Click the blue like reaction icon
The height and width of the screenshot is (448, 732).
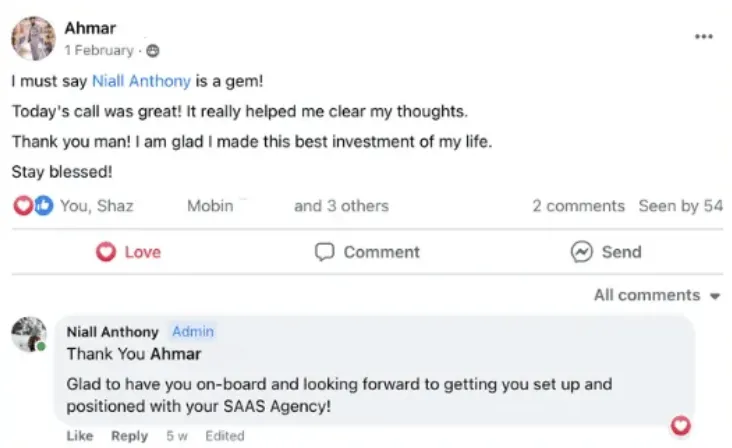pos(42,205)
